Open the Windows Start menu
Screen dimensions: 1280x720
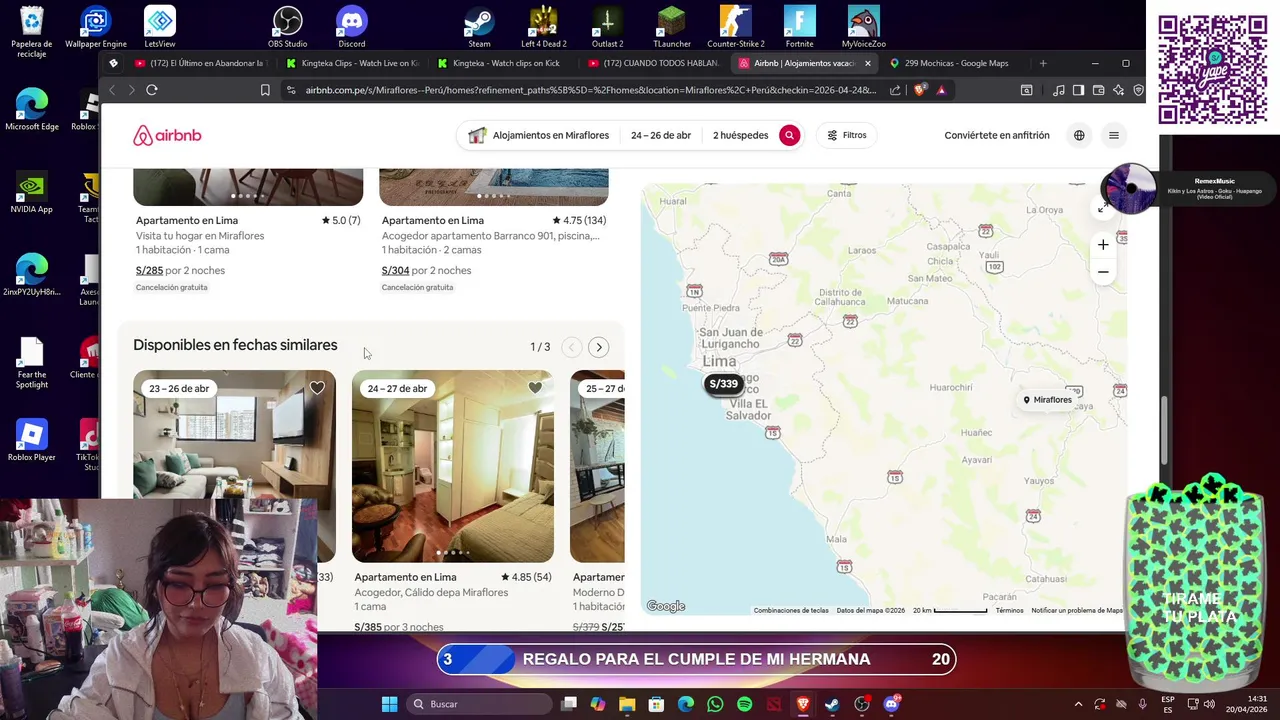pos(389,704)
